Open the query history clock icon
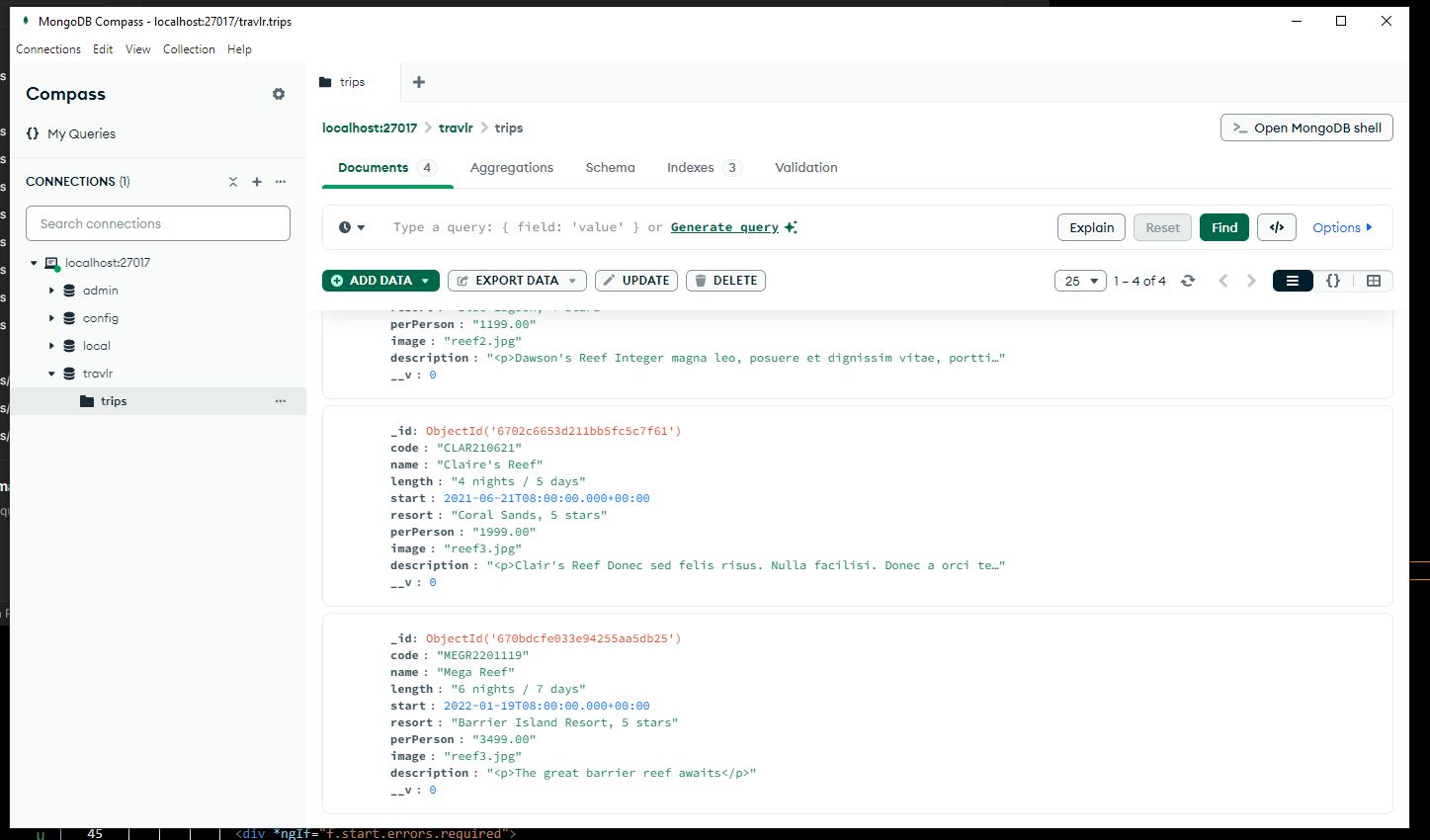The height and width of the screenshot is (840, 1430). point(351,227)
